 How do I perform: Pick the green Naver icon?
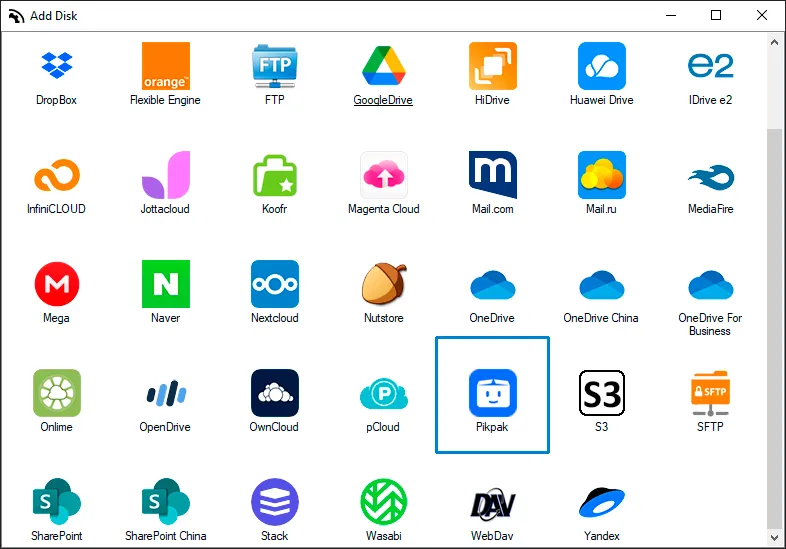(166, 284)
